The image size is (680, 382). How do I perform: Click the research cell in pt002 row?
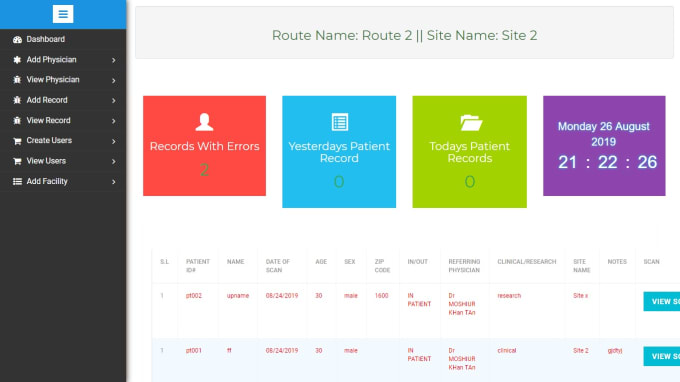click(x=509, y=296)
